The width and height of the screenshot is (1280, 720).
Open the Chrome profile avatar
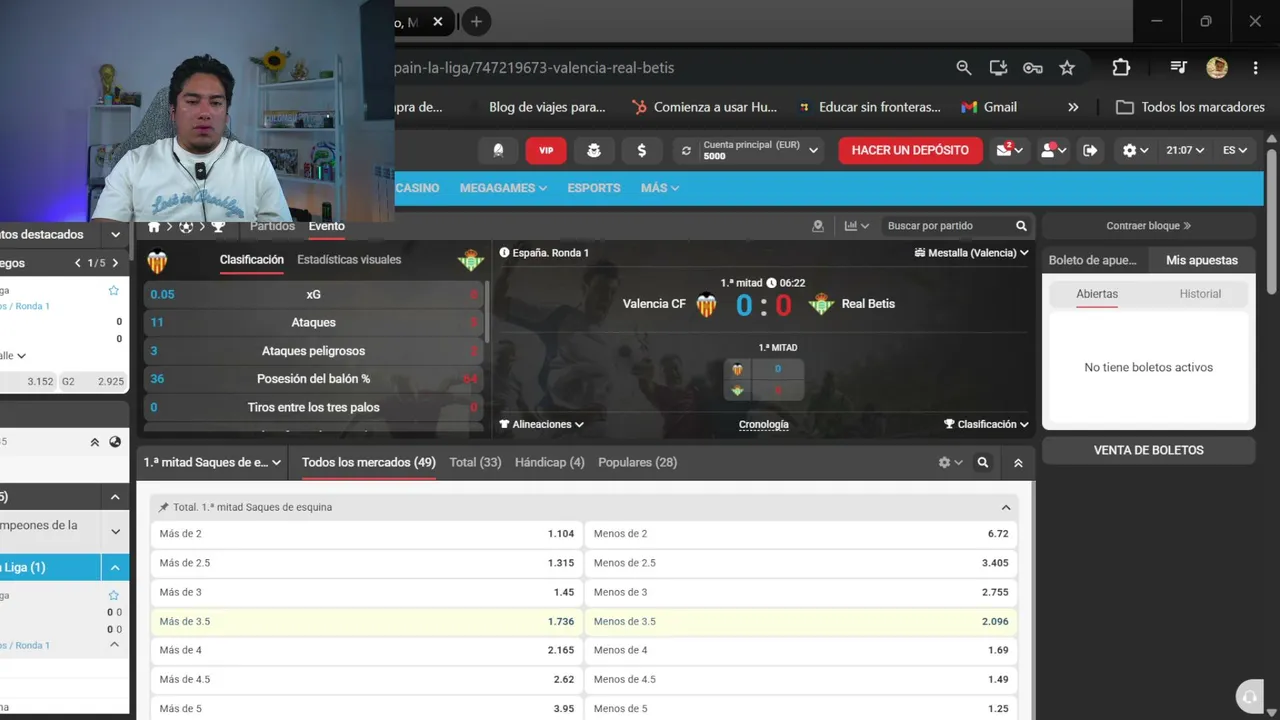[1217, 68]
